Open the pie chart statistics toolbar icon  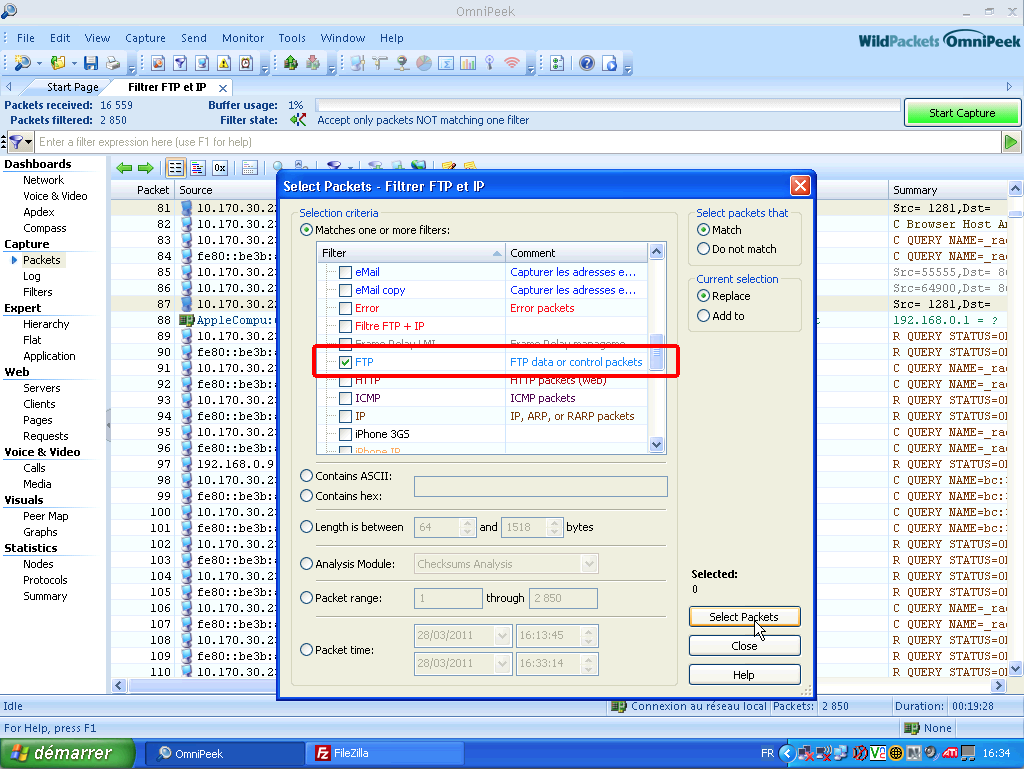(424, 63)
